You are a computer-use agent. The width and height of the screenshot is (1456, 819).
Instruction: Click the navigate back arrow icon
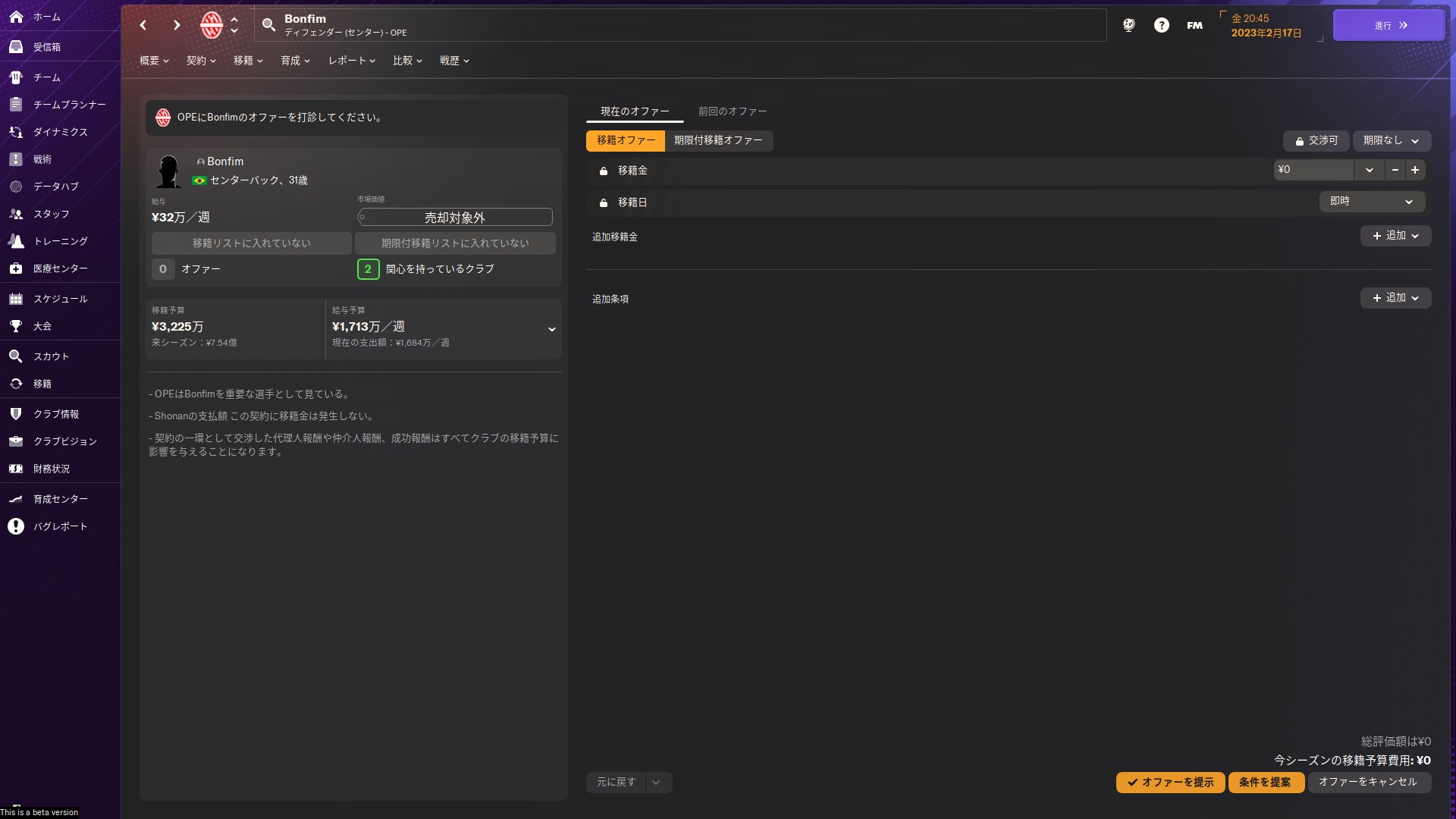tap(143, 25)
